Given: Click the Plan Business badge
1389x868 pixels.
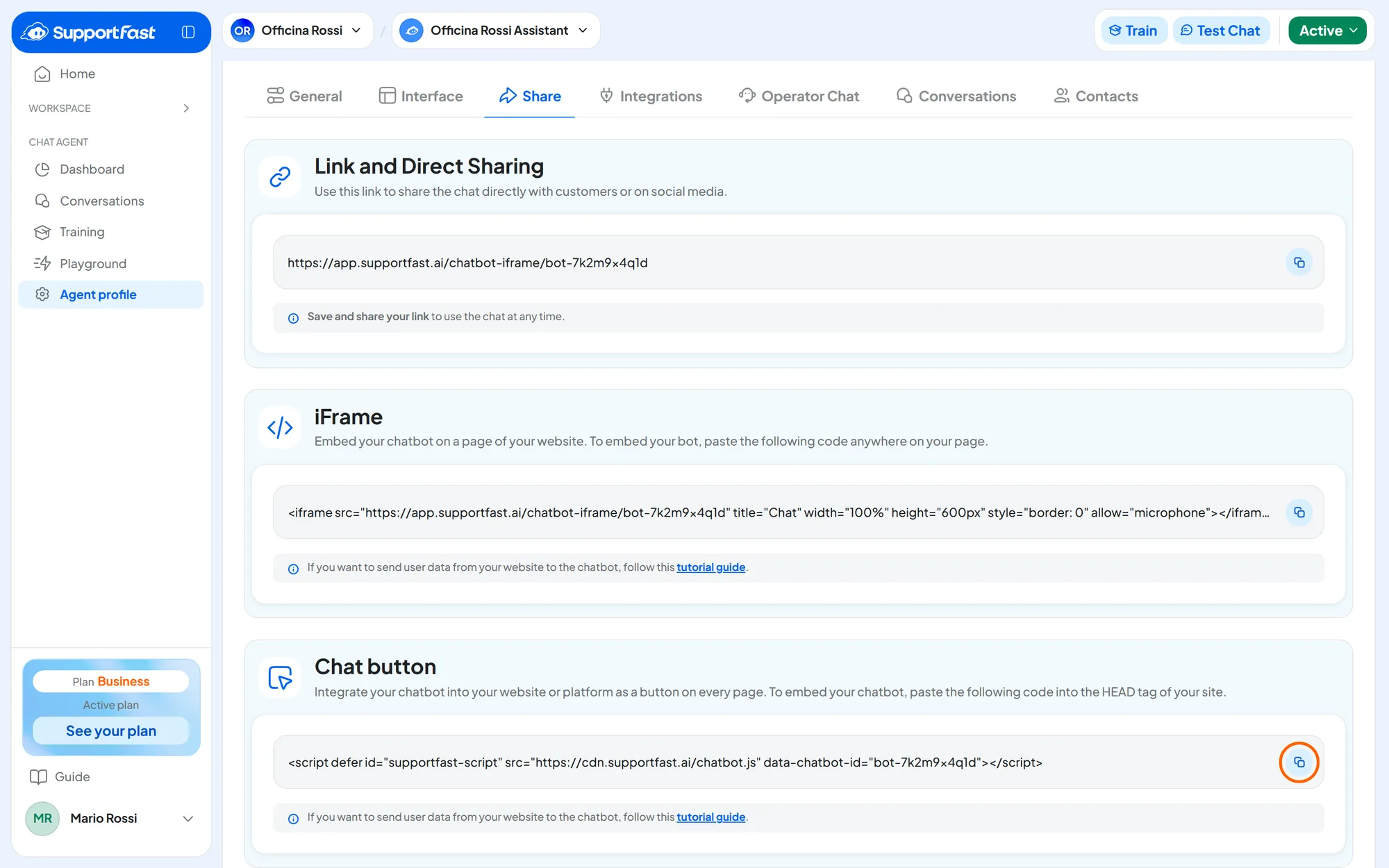Looking at the screenshot, I should (x=111, y=682).
